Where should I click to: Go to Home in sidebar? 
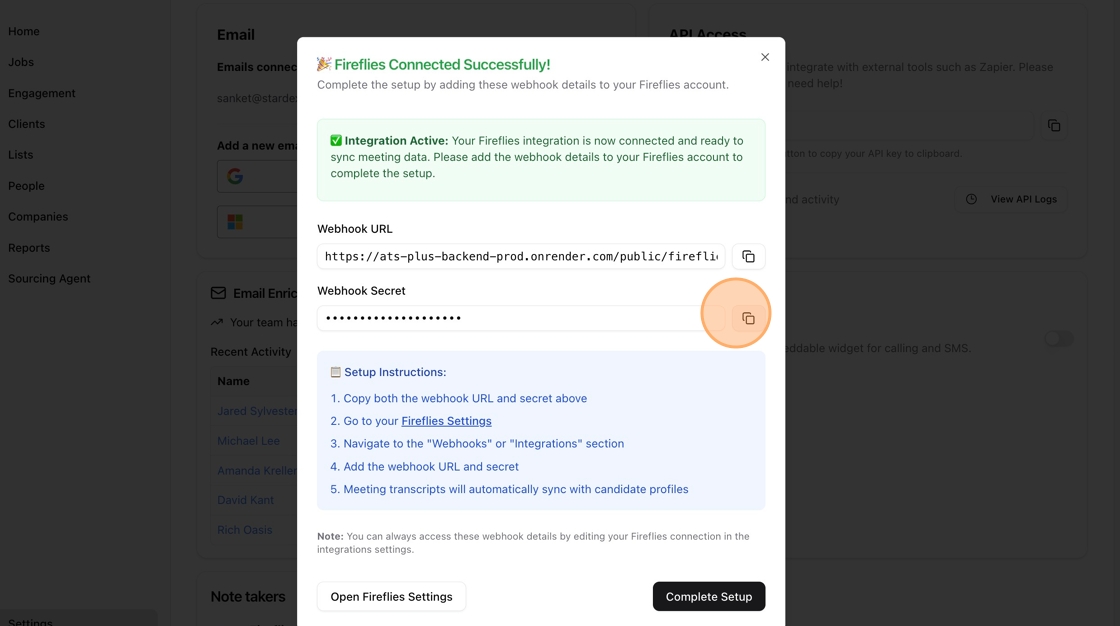coord(24,31)
